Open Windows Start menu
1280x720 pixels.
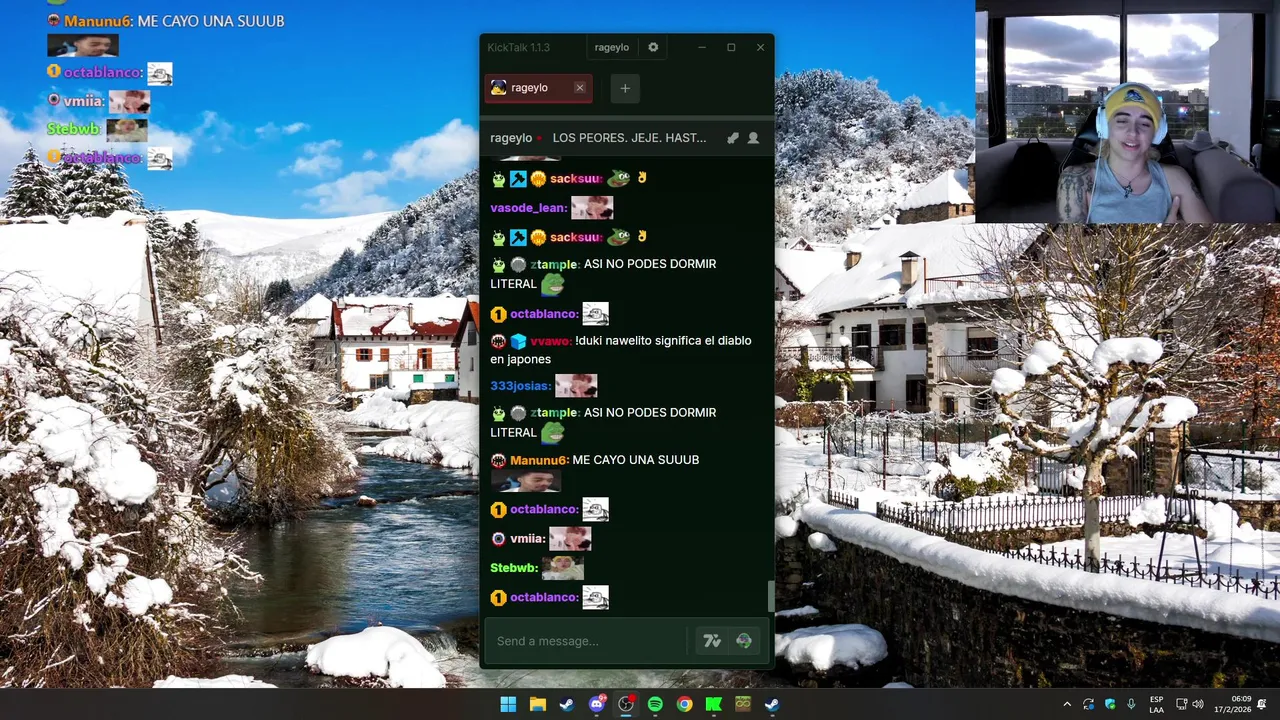508,704
